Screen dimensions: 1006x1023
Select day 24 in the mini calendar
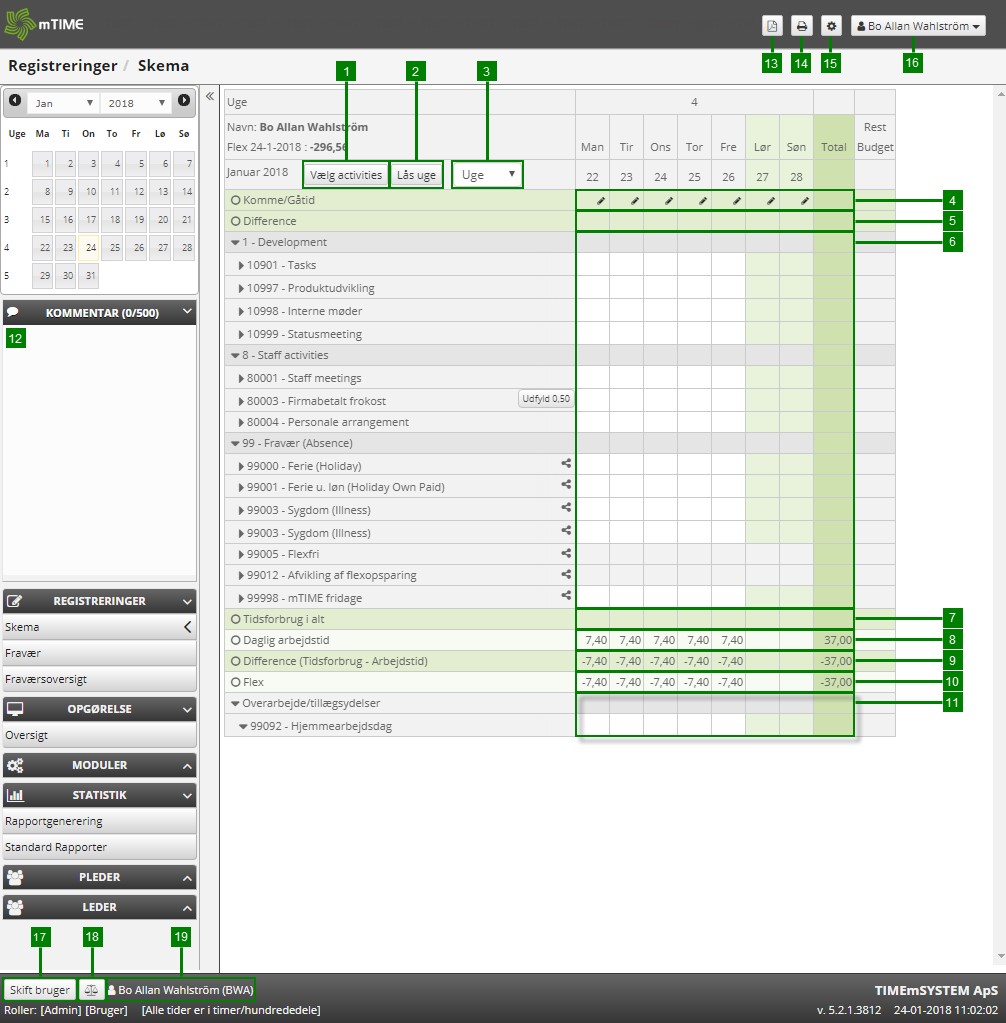click(90, 247)
